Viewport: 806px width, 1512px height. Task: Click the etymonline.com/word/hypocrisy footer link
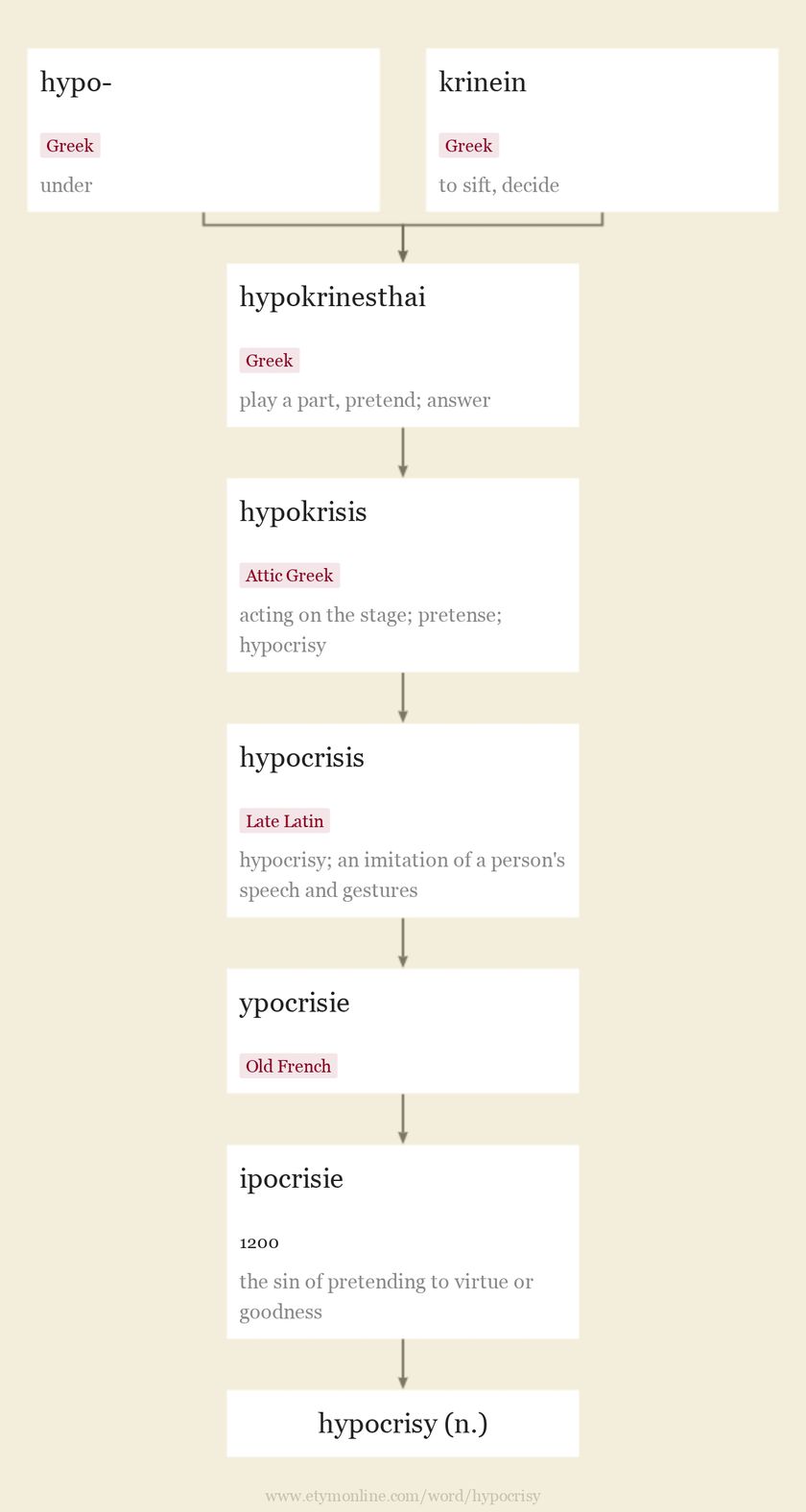tap(403, 1496)
